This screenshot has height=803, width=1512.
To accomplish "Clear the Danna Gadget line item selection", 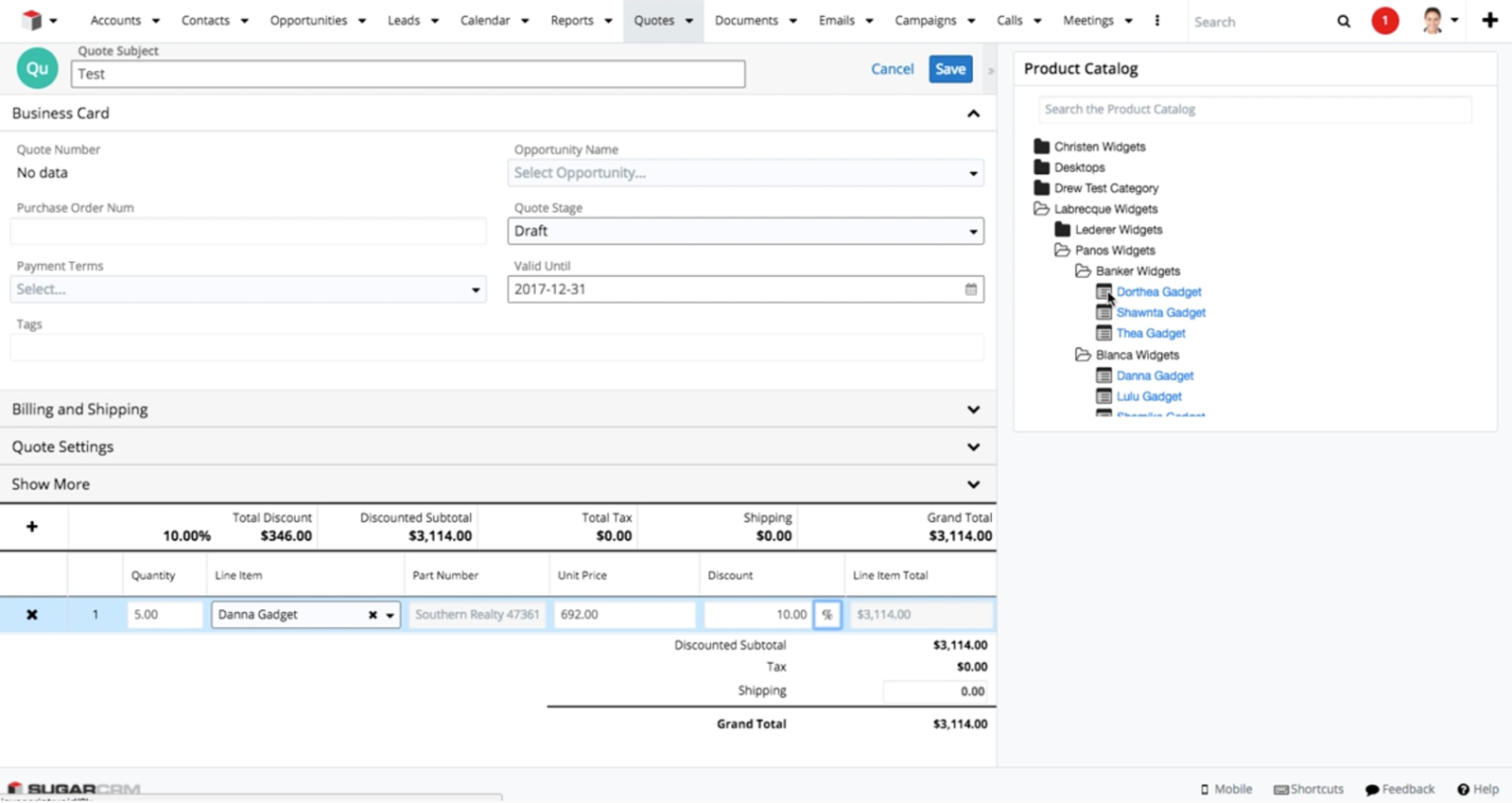I will pos(373,615).
